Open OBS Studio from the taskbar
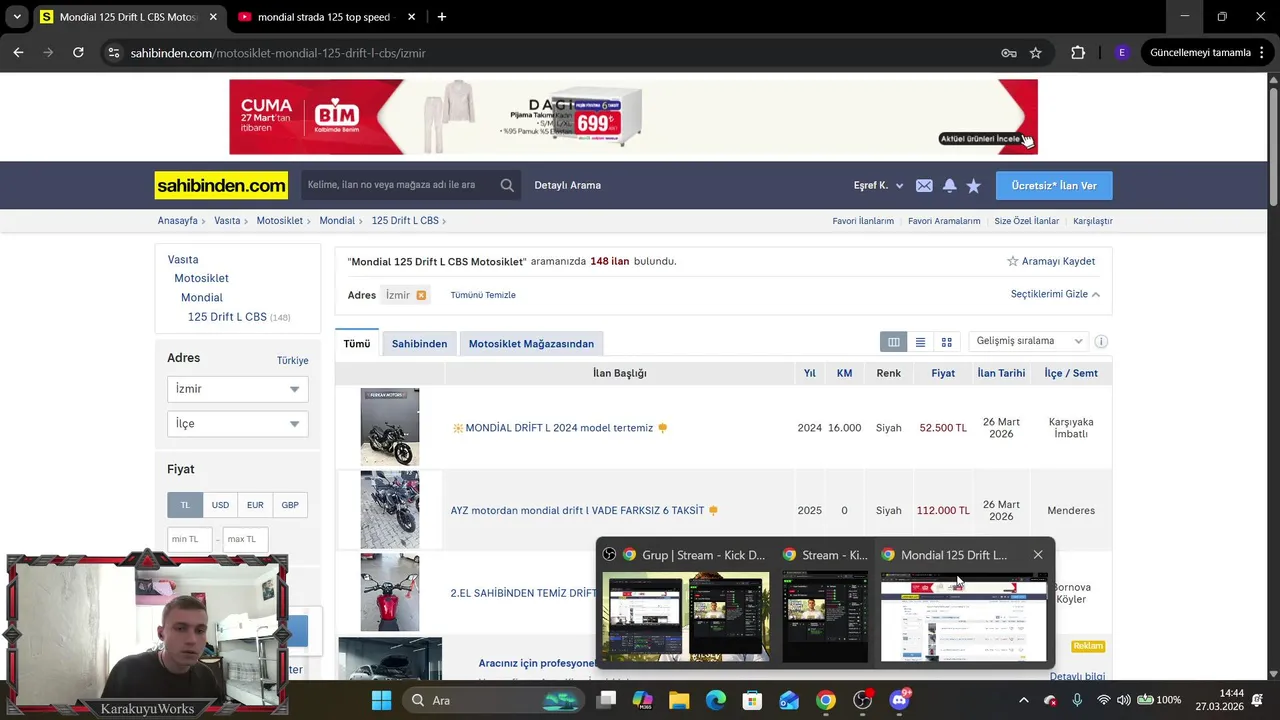The width and height of the screenshot is (1280, 720). coord(863,700)
